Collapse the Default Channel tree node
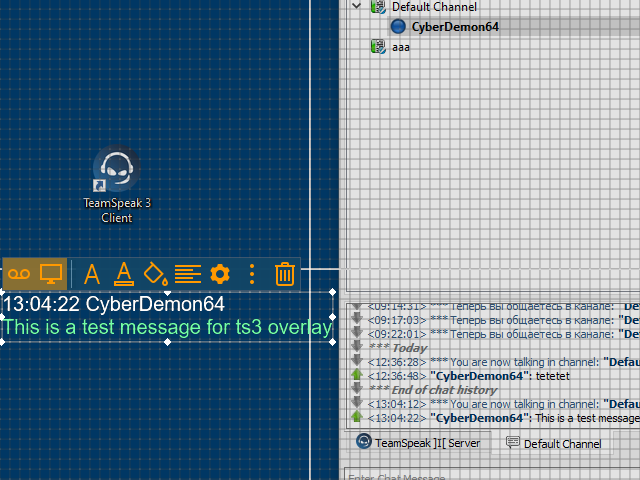 pyautogui.click(x=356, y=6)
